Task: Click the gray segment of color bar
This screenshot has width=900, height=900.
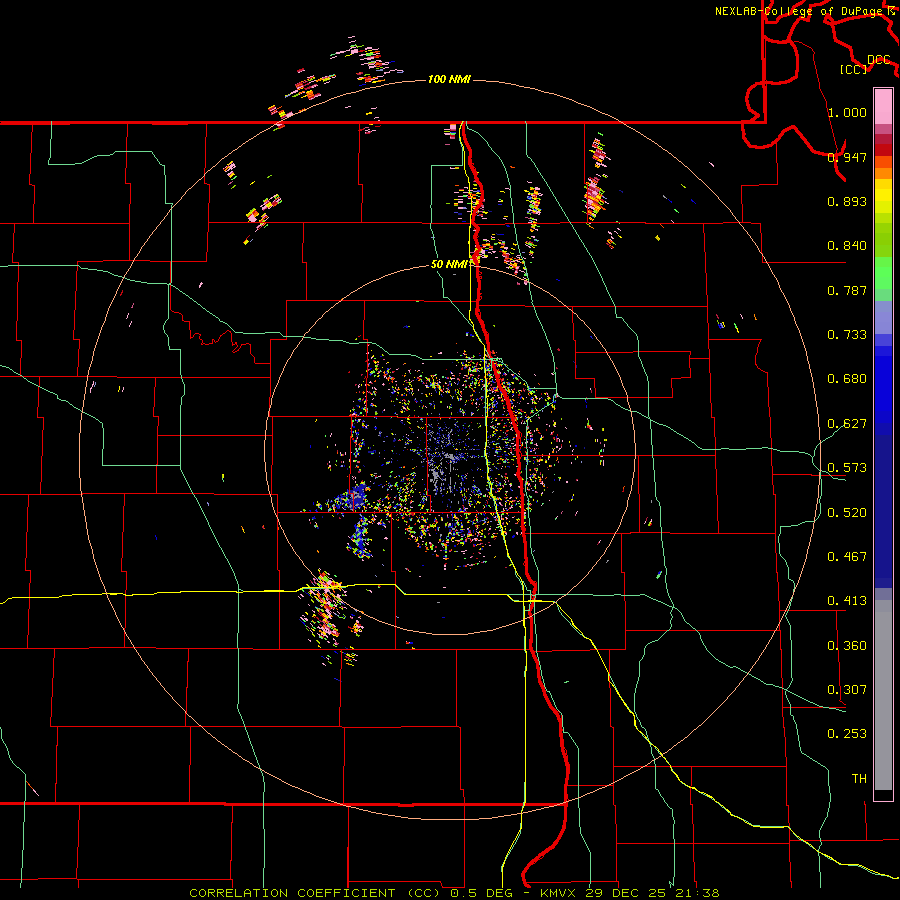Action: point(883,695)
